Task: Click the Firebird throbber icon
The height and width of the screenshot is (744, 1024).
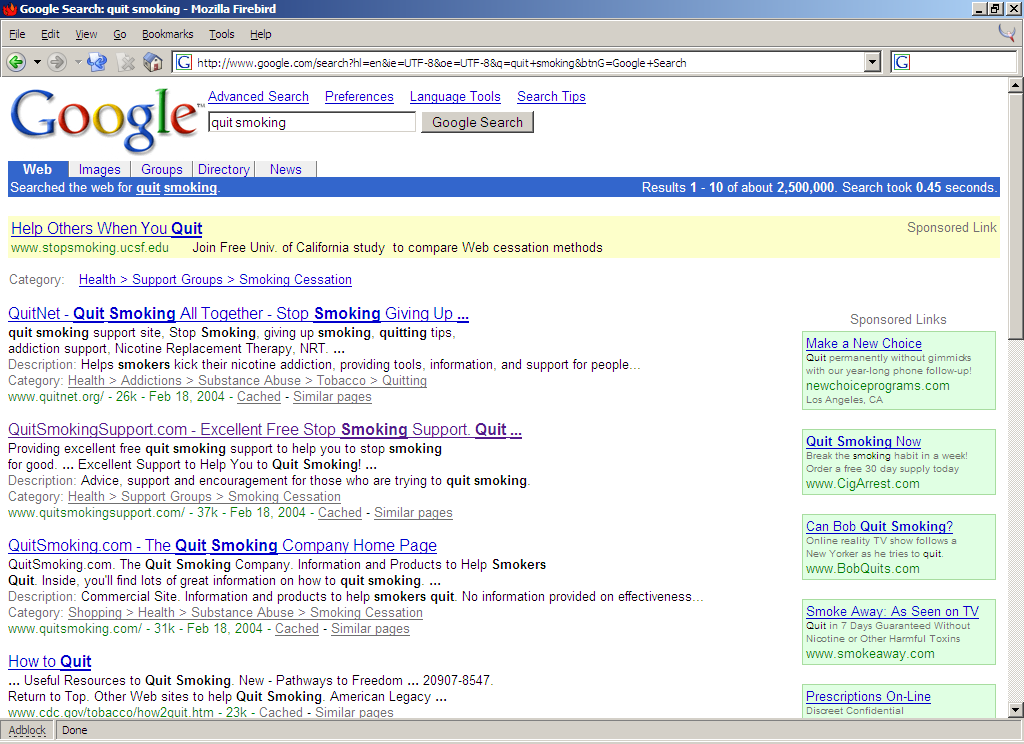Action: click(x=1007, y=34)
